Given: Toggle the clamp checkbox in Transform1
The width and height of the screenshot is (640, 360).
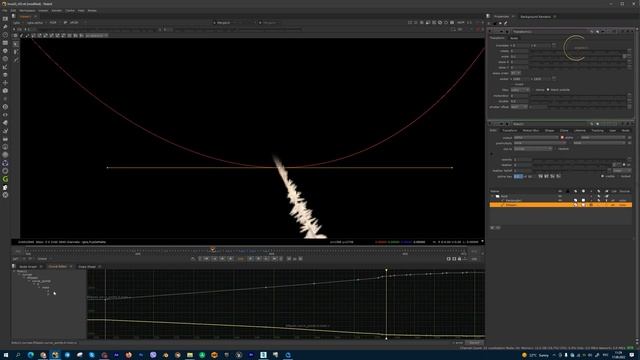Looking at the screenshot, I should [533, 90].
